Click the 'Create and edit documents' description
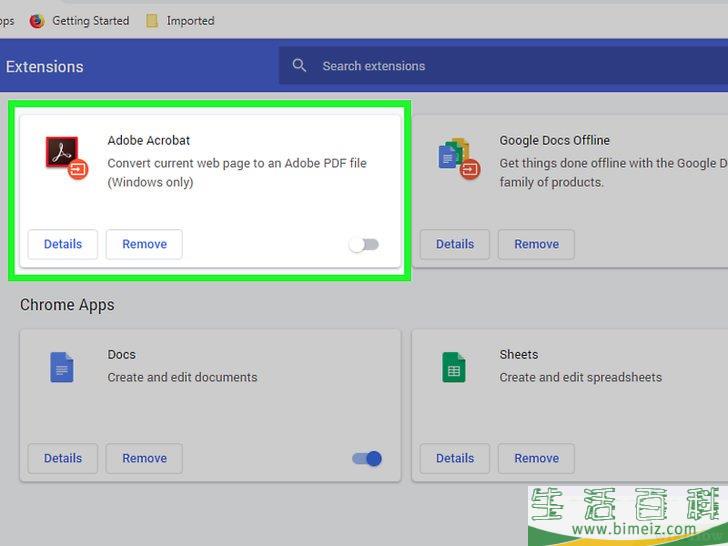This screenshot has height=546, width=728. click(182, 377)
